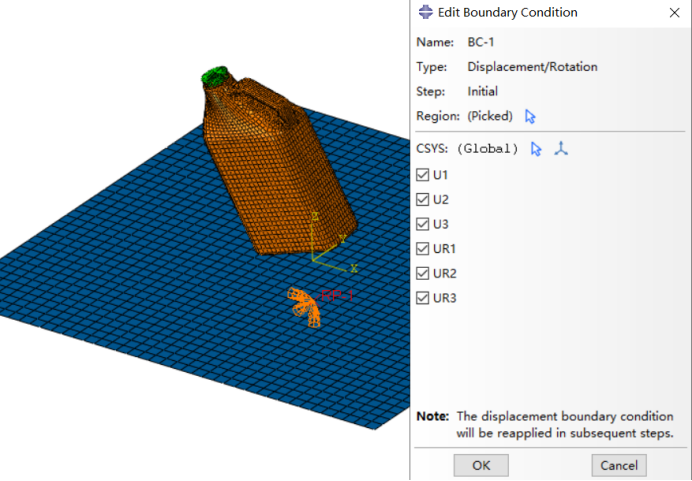Toggle the U2 checkbox
Viewport: 692px width, 481px height.
pos(422,199)
